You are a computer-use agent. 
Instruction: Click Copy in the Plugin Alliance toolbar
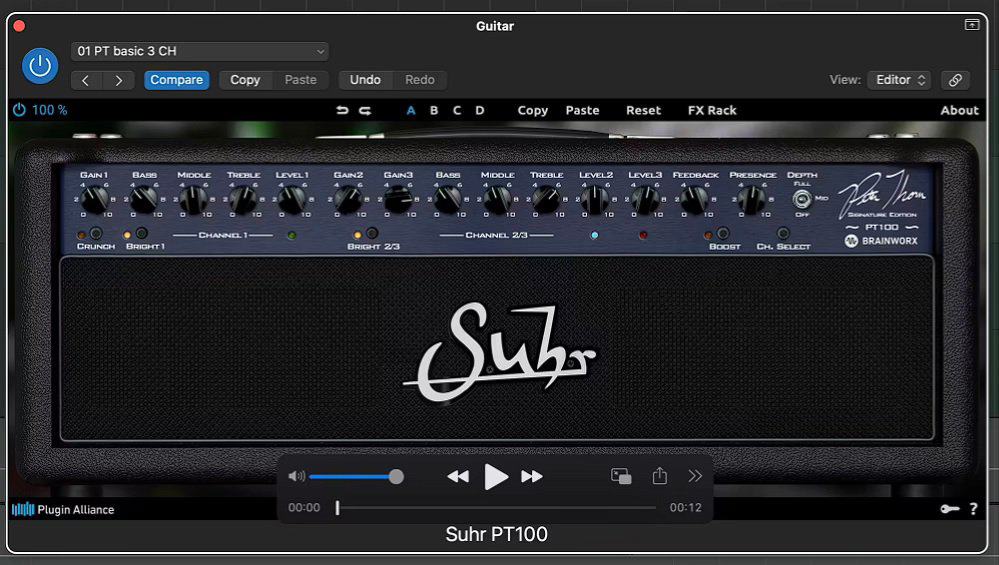533,110
